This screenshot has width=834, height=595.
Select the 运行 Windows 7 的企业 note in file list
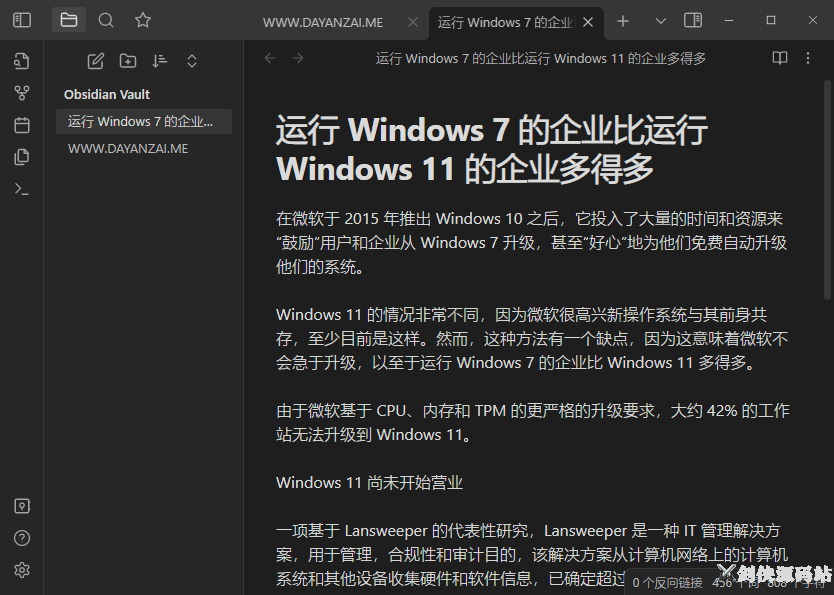144,122
